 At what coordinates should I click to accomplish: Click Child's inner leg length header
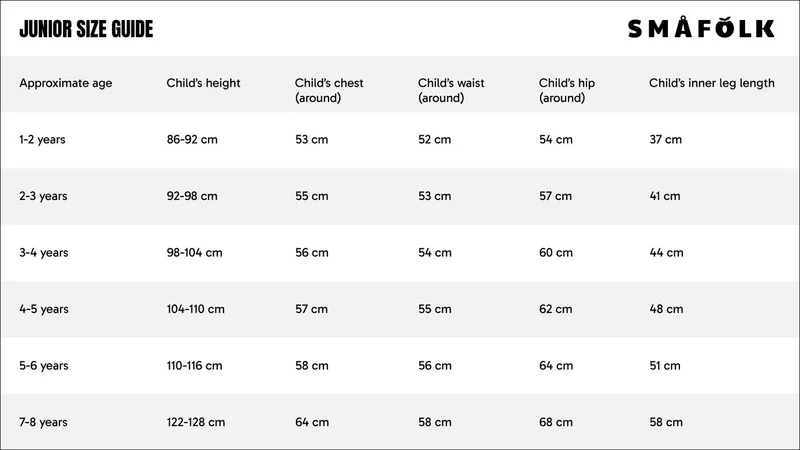tap(711, 83)
